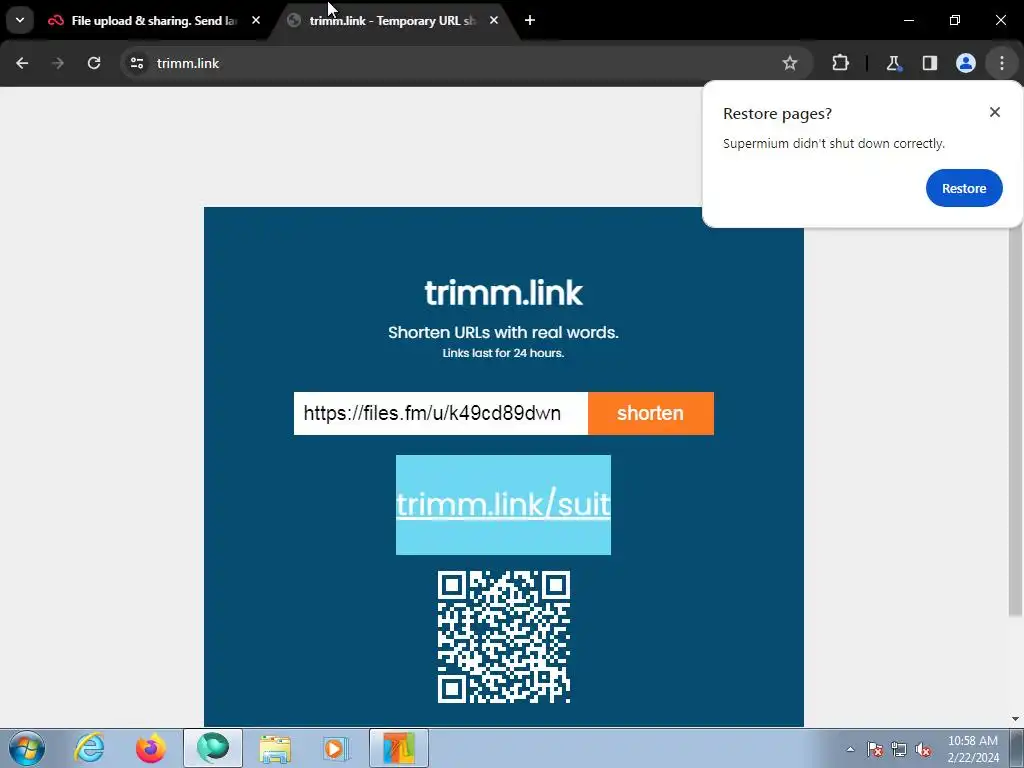
Task: Select the 'Supermium didn't shut down correctly.' text
Action: click(834, 144)
